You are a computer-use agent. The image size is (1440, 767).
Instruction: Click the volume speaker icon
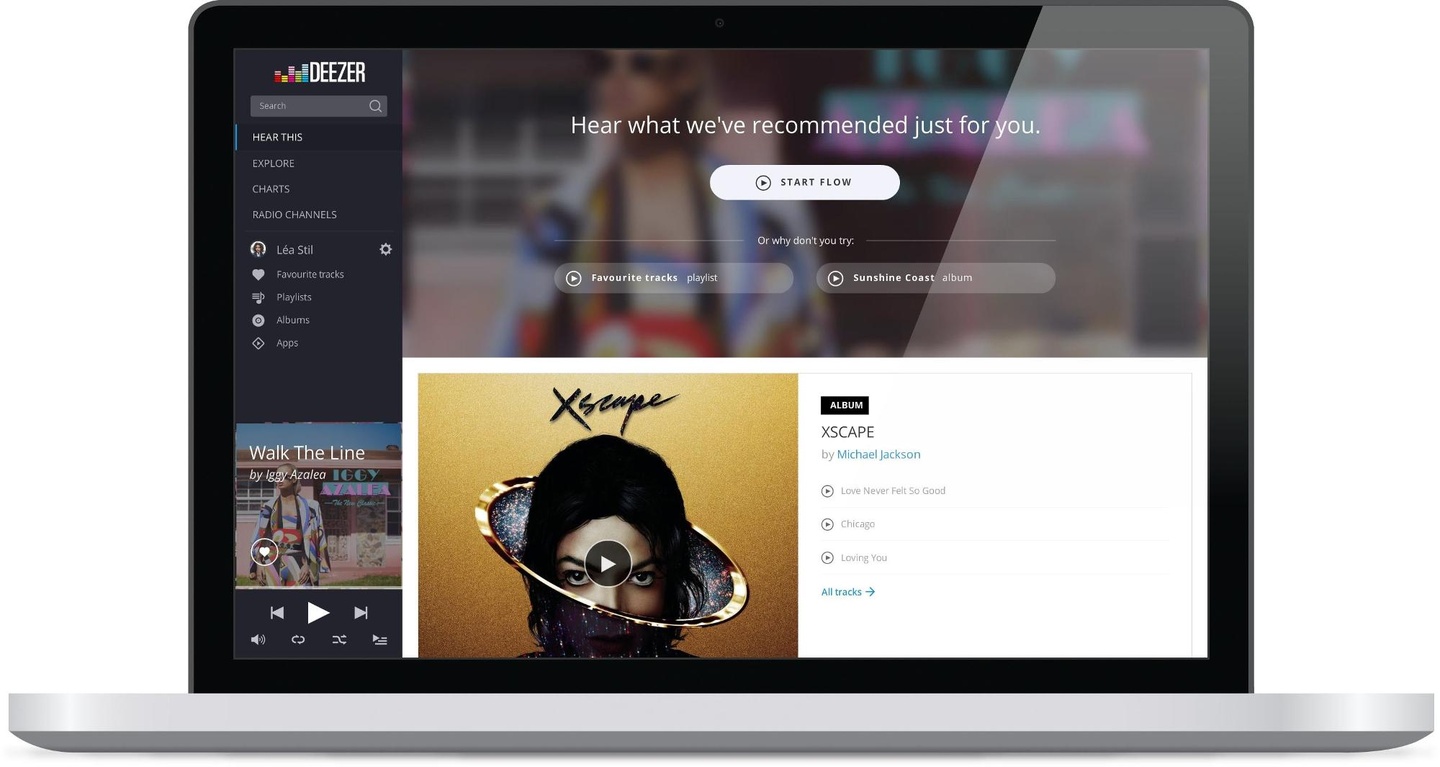pyautogui.click(x=258, y=640)
